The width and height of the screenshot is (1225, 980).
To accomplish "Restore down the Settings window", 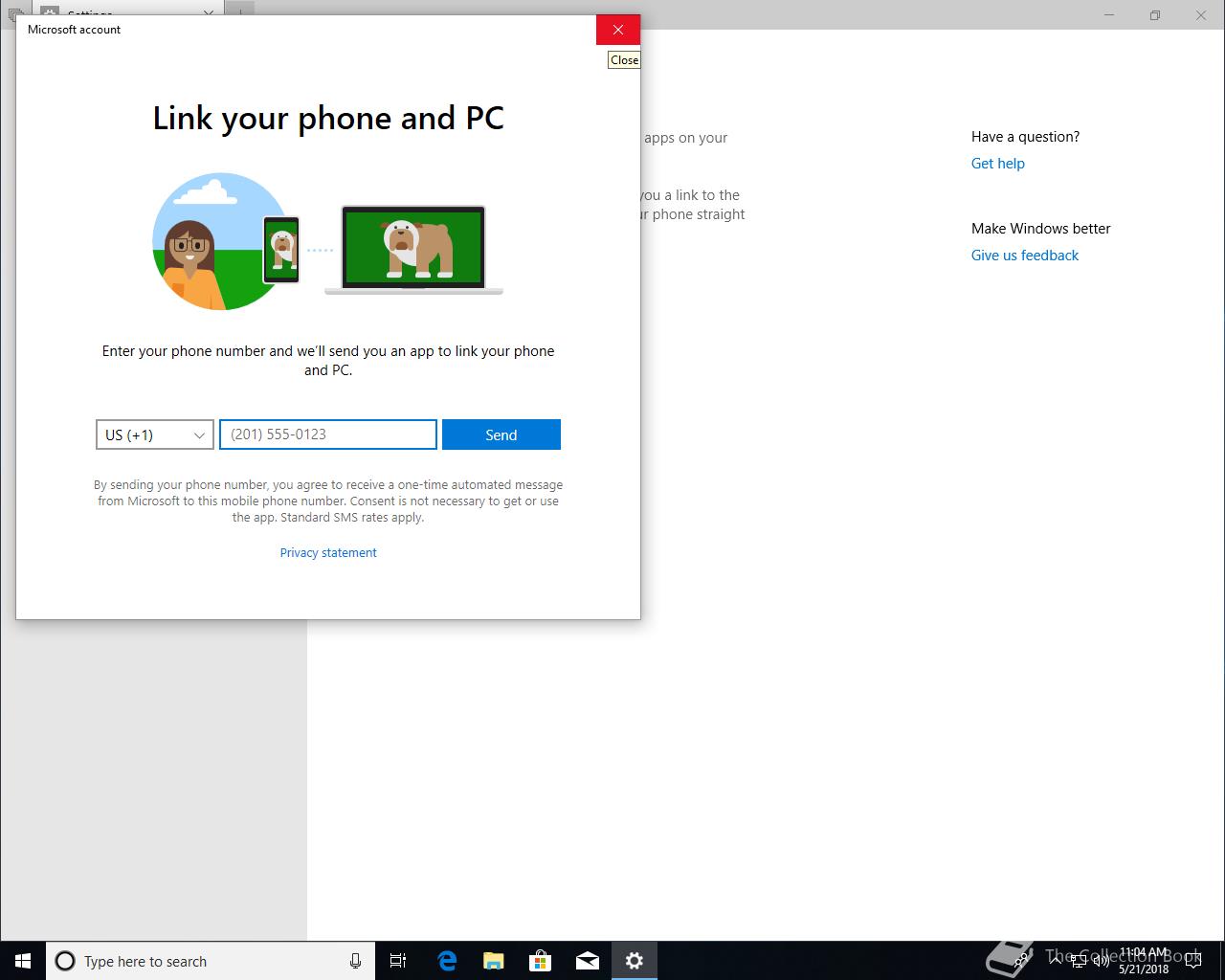I will [x=1155, y=14].
